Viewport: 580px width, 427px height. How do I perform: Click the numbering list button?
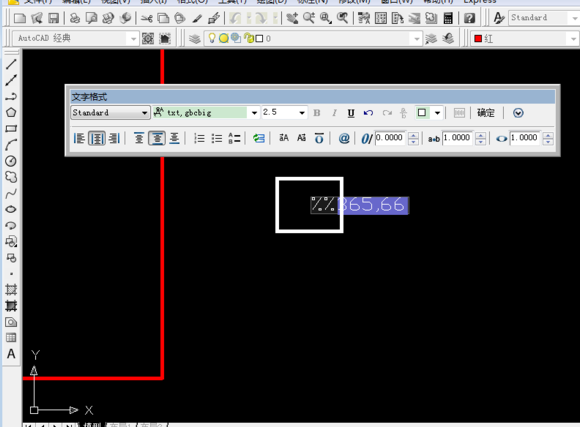pyautogui.click(x=199, y=138)
